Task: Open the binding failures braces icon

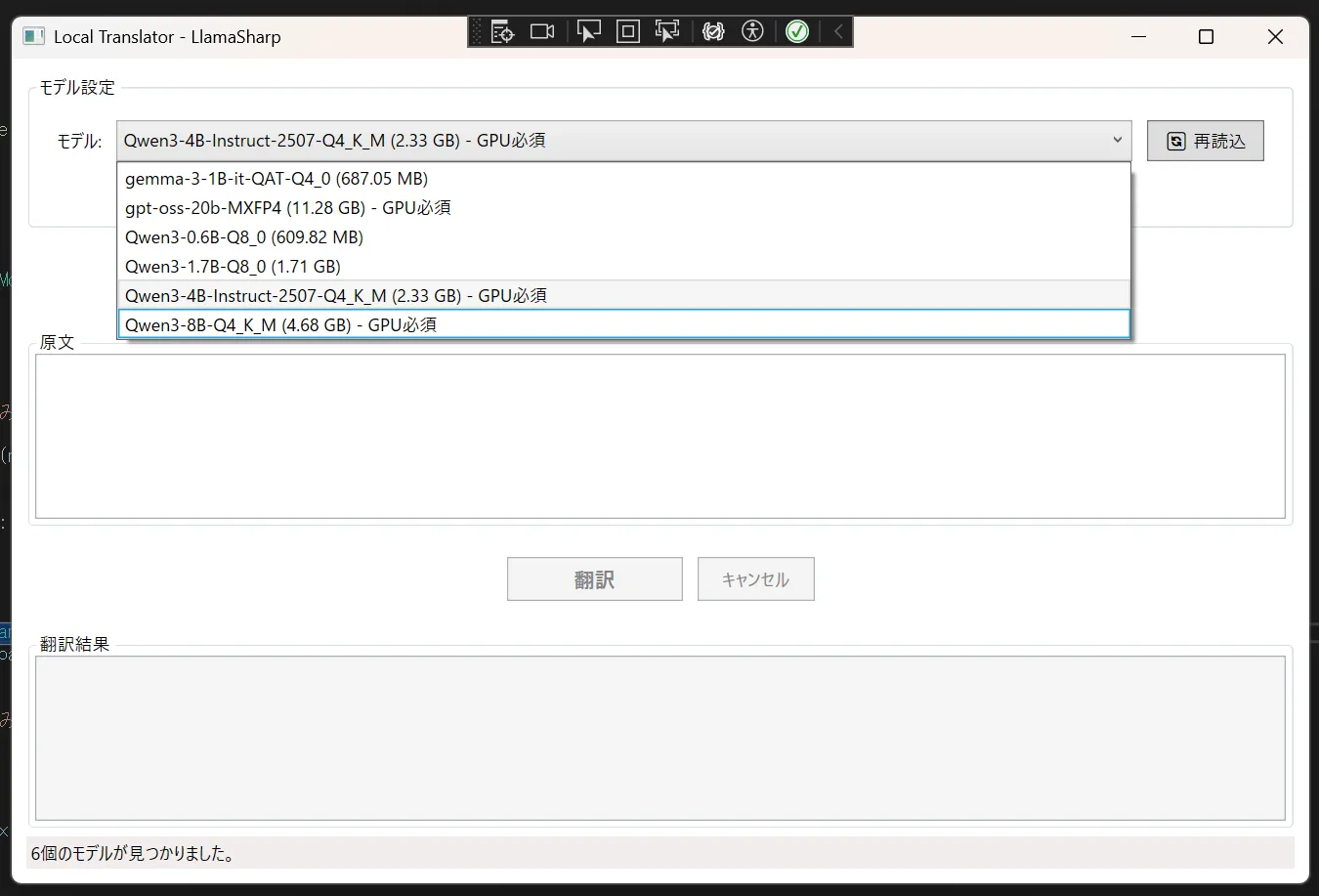Action: (713, 32)
